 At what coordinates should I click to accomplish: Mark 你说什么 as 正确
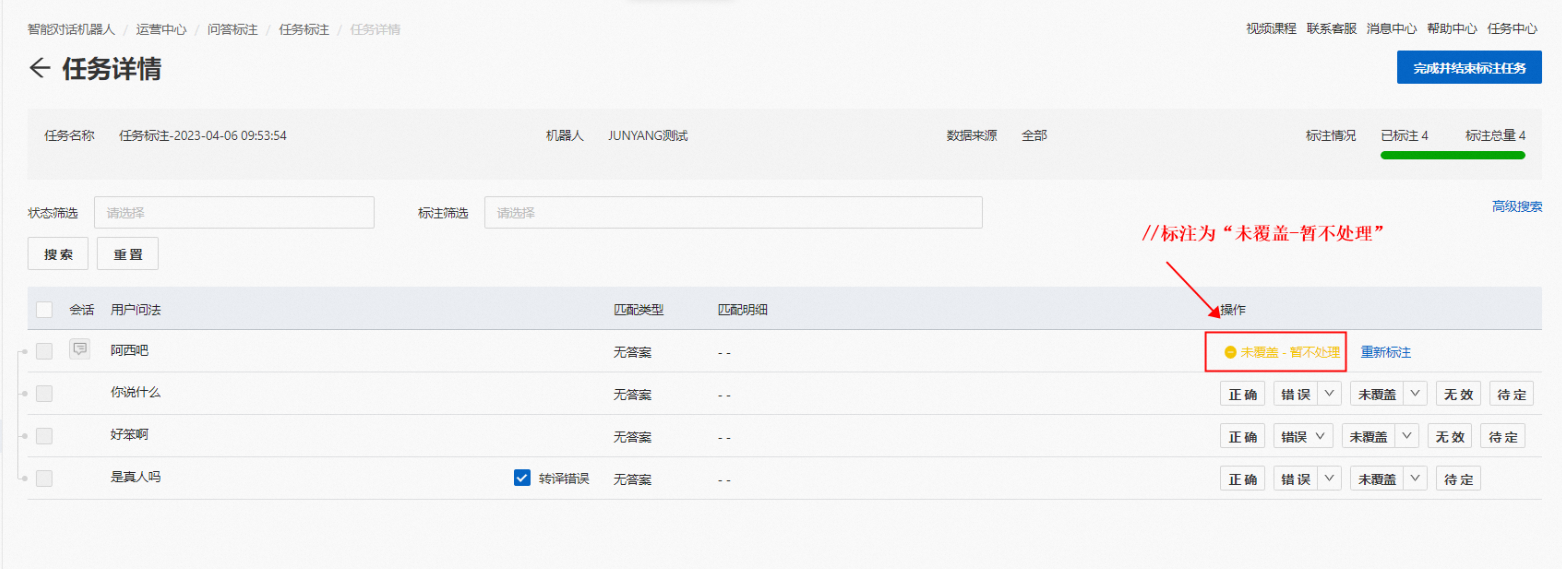pos(1242,394)
